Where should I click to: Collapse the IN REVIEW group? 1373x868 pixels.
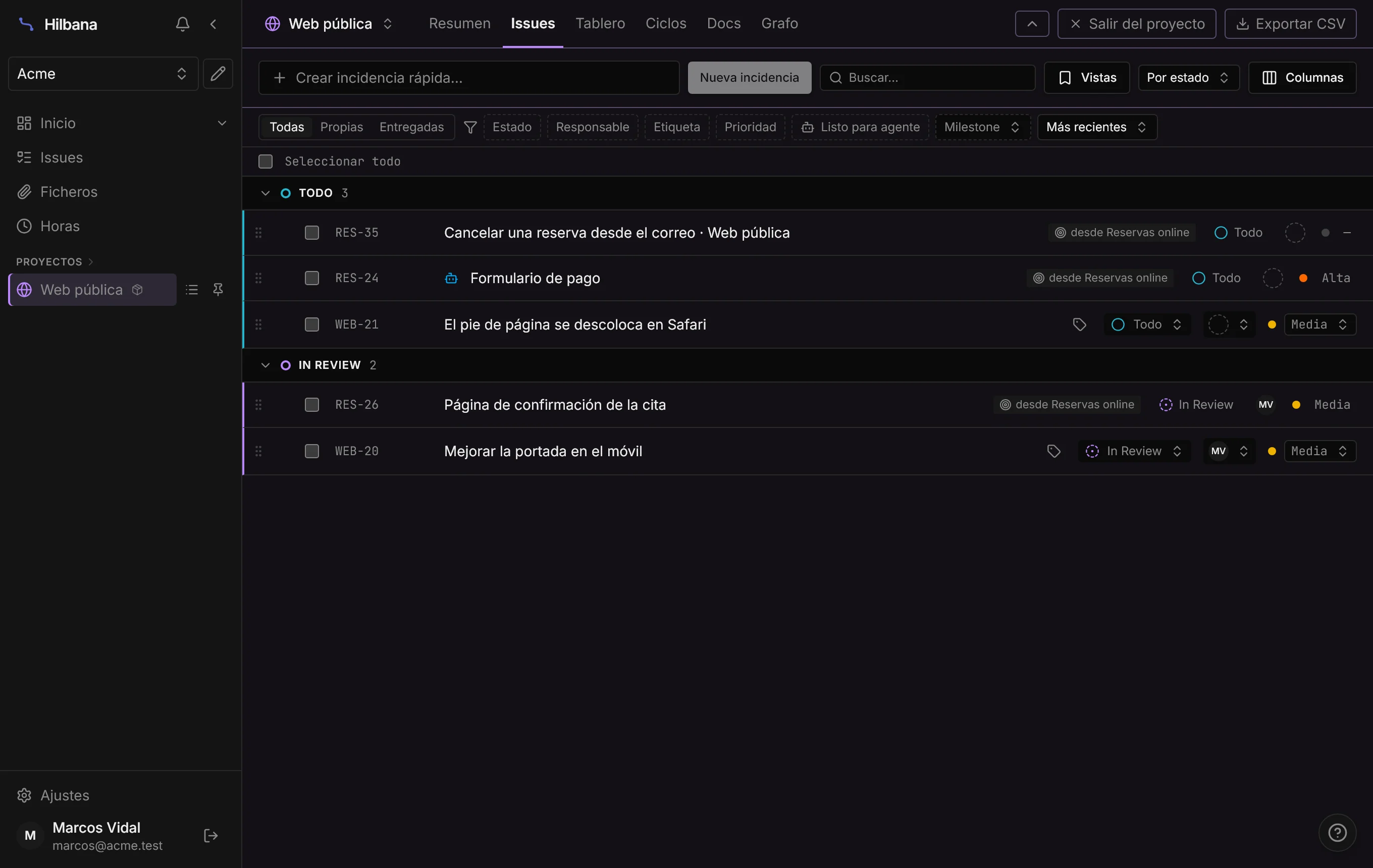[x=265, y=365]
